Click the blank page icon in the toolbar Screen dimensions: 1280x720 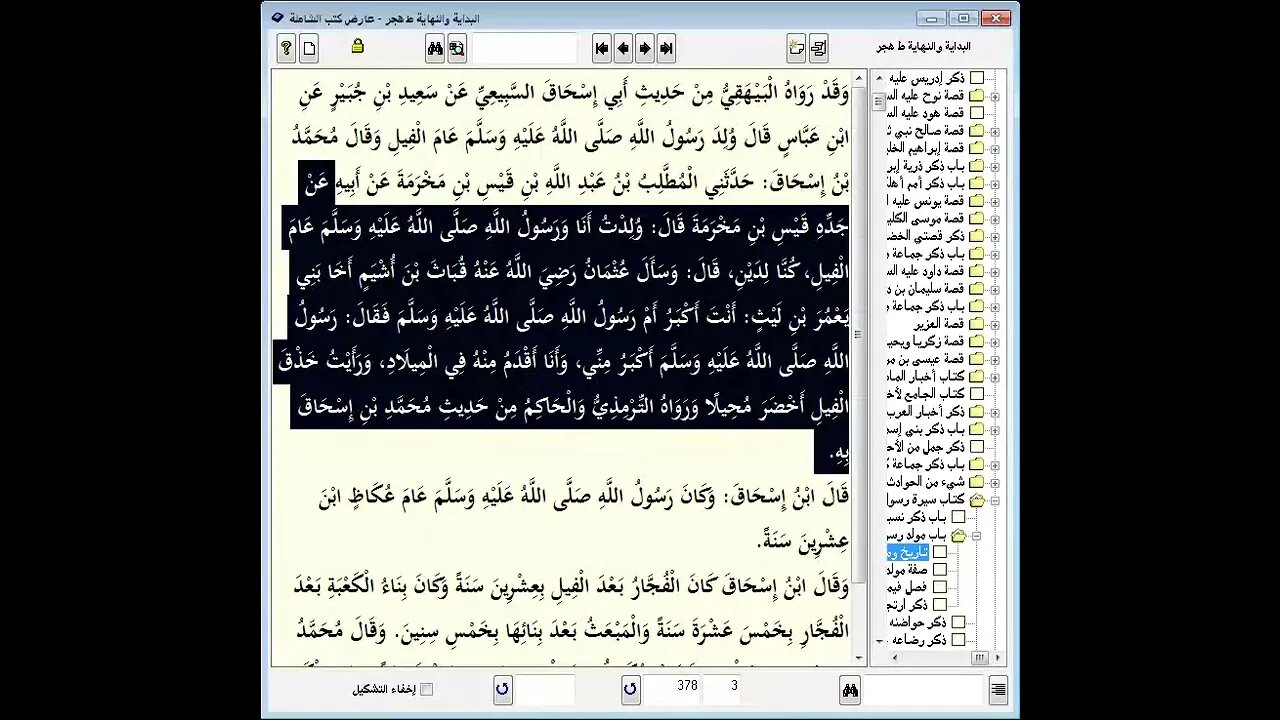(x=309, y=47)
